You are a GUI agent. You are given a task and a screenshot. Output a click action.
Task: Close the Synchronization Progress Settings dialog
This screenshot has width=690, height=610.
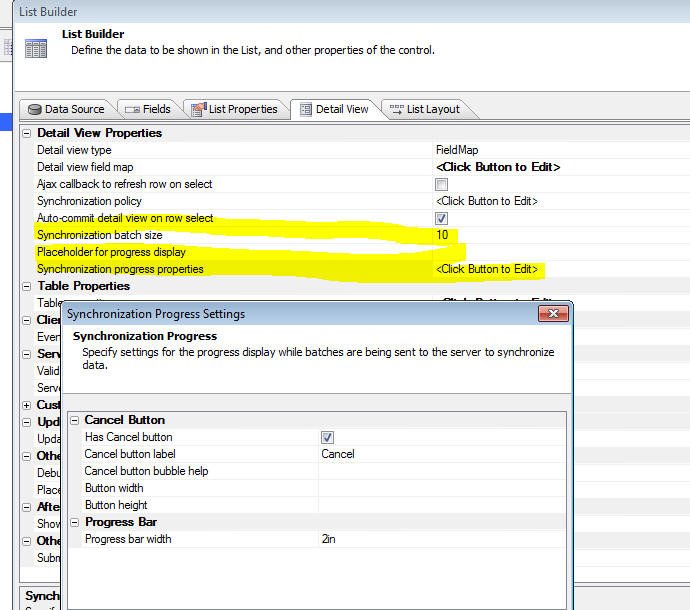point(553,314)
